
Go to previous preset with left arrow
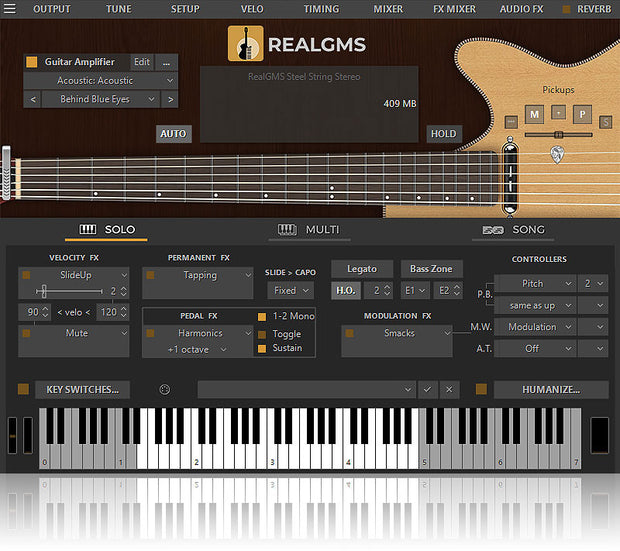point(33,99)
